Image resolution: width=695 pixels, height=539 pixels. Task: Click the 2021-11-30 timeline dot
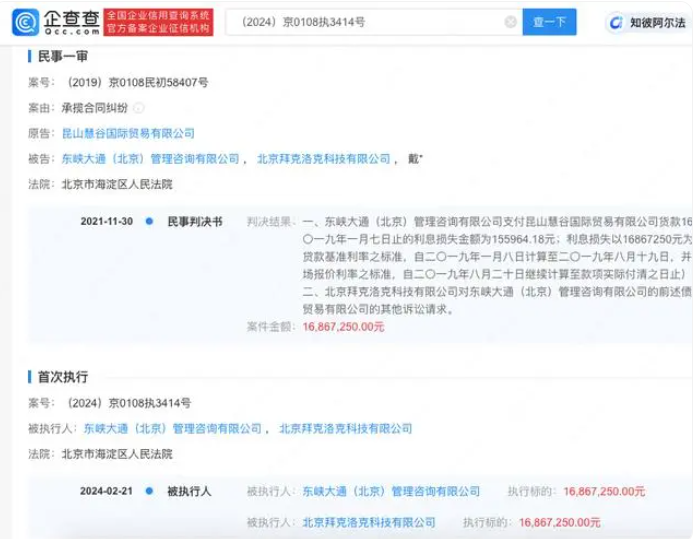pos(149,221)
